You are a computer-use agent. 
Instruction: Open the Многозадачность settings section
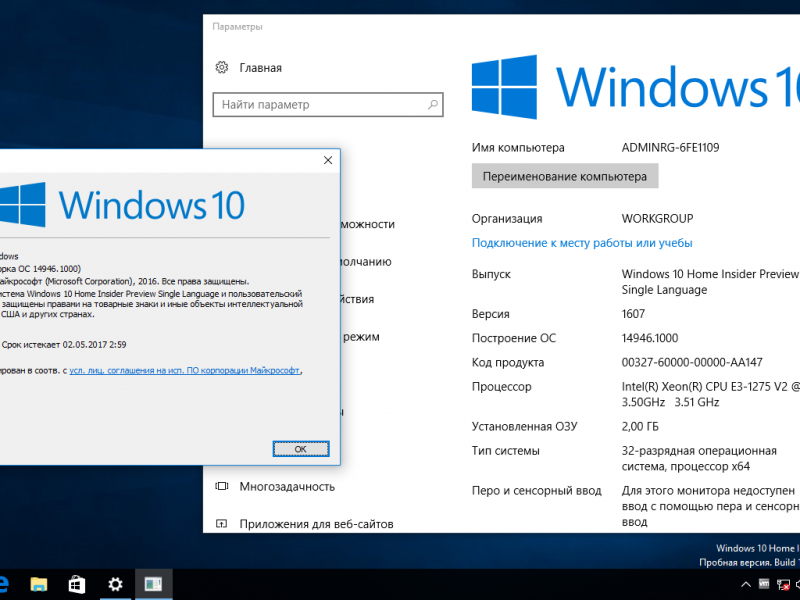[x=287, y=487]
